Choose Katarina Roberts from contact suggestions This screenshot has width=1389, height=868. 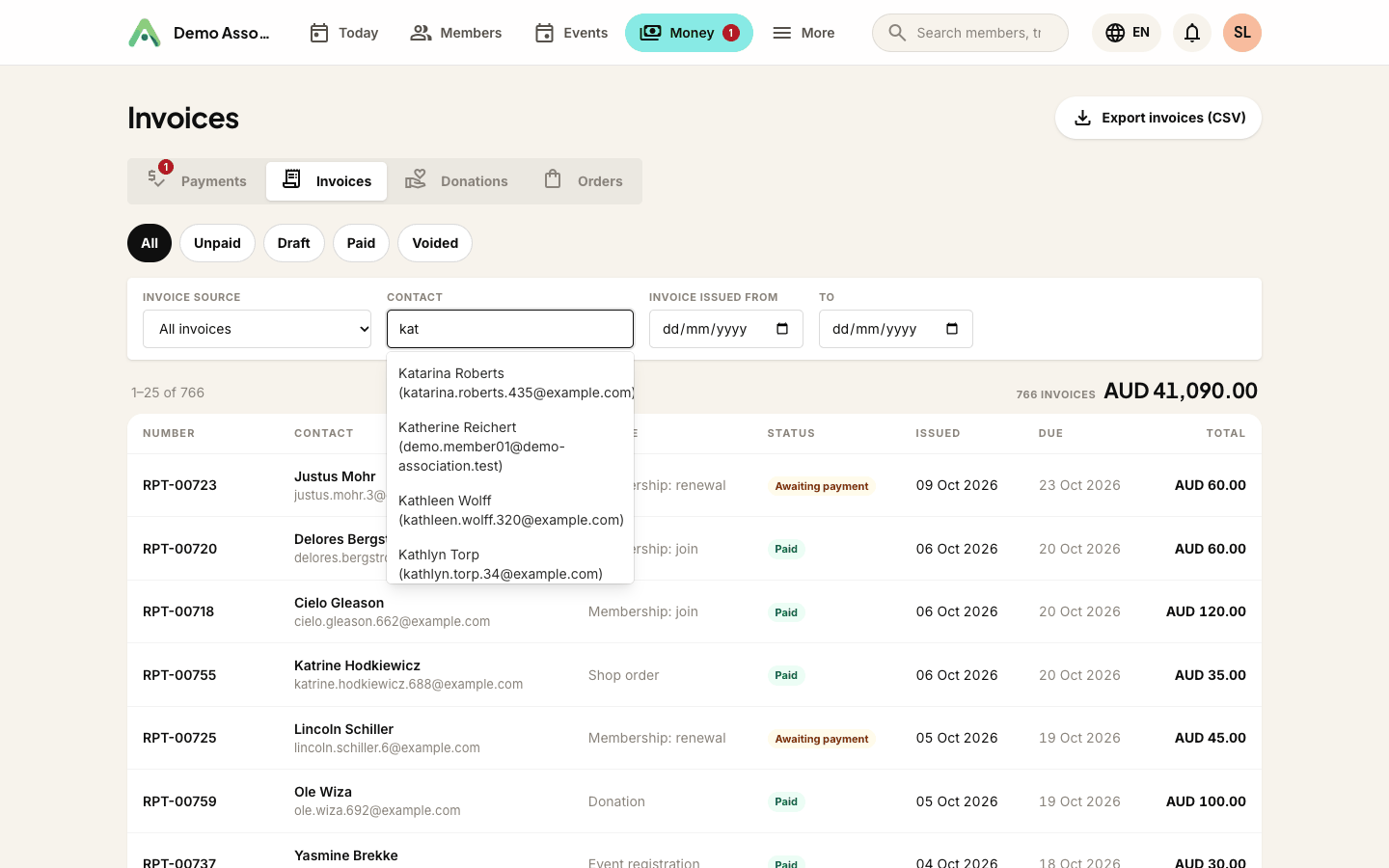(510, 383)
